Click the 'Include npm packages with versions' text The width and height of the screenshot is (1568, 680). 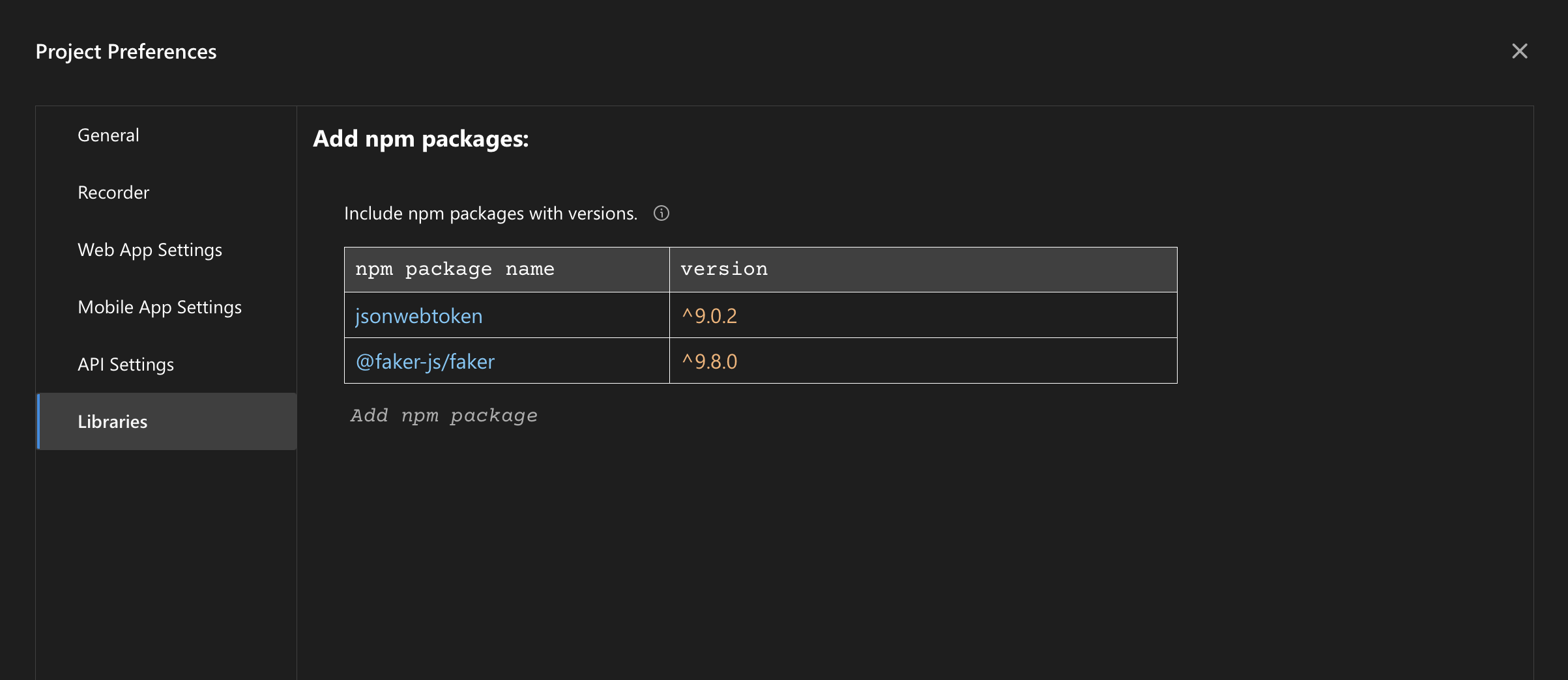[490, 214]
